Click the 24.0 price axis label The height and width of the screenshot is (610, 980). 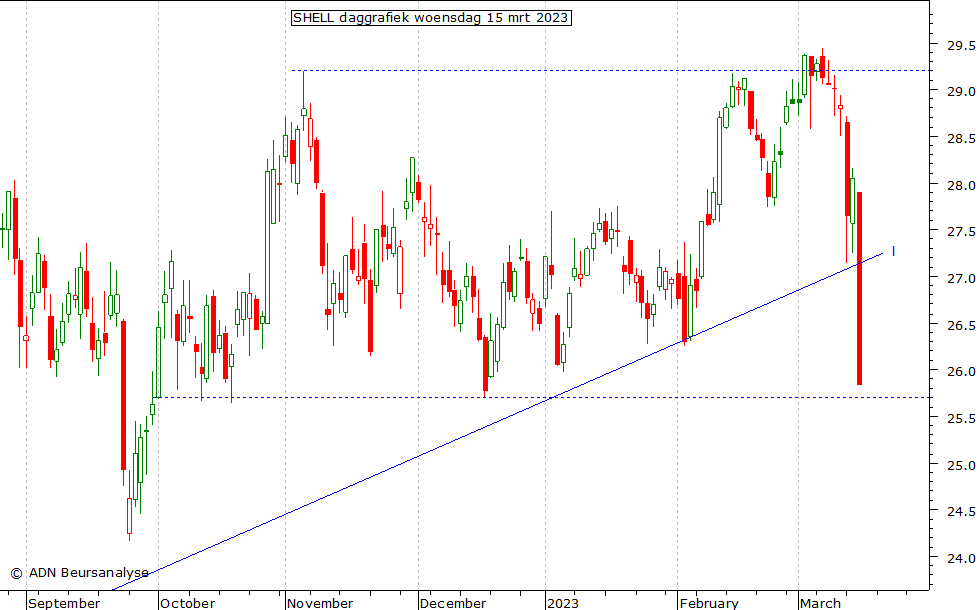point(961,558)
